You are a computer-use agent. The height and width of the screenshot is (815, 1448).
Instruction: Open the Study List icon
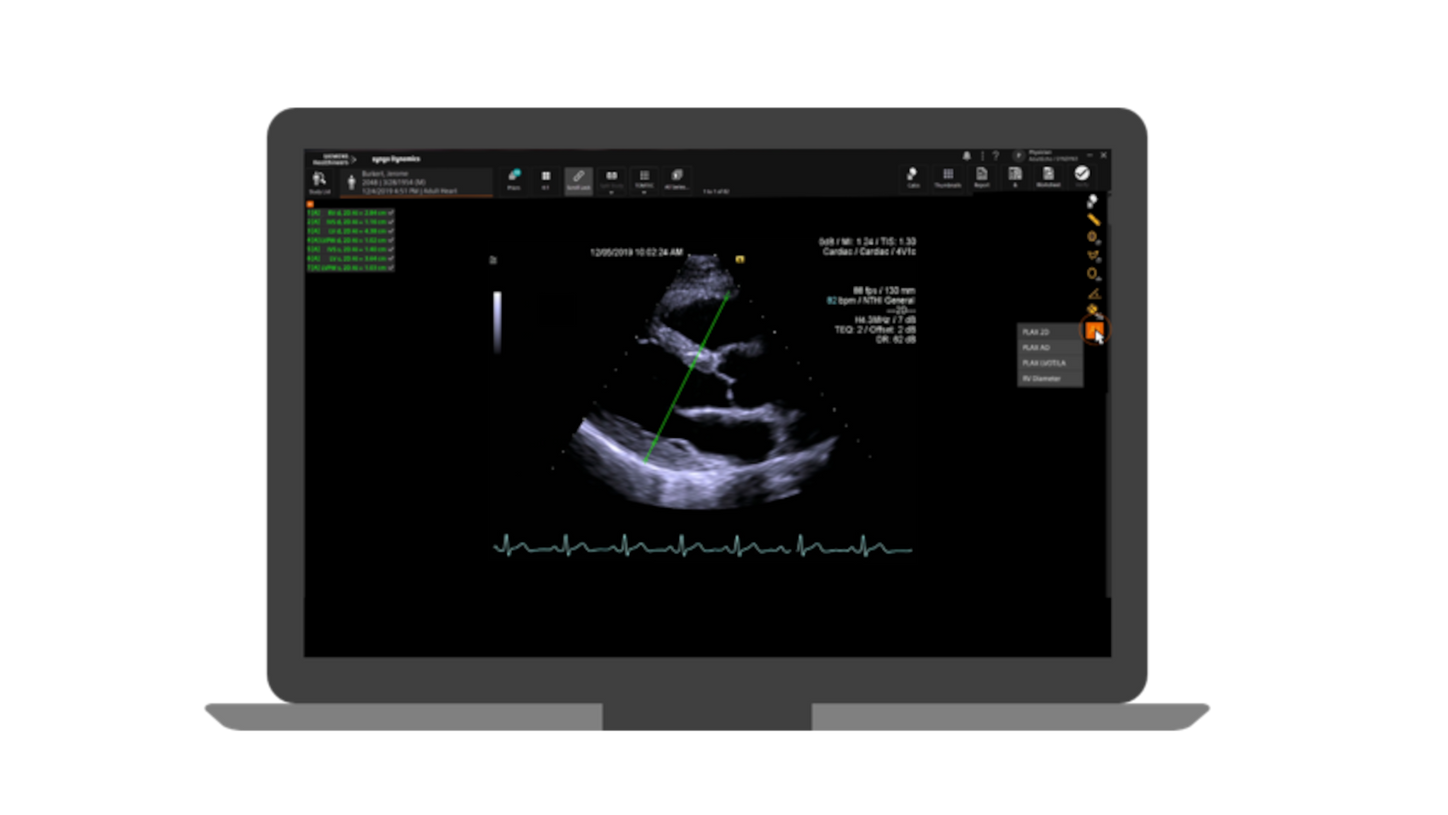[319, 181]
